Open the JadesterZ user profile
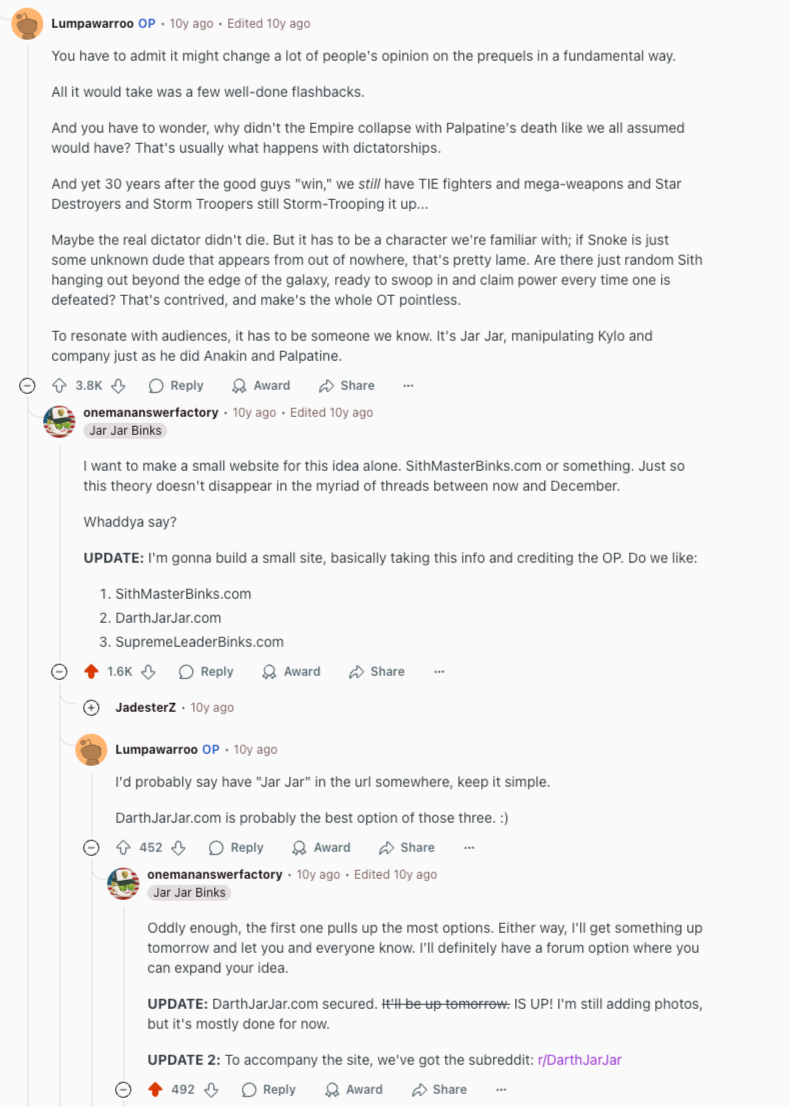Viewport: 789px width, 1107px height. point(145,708)
